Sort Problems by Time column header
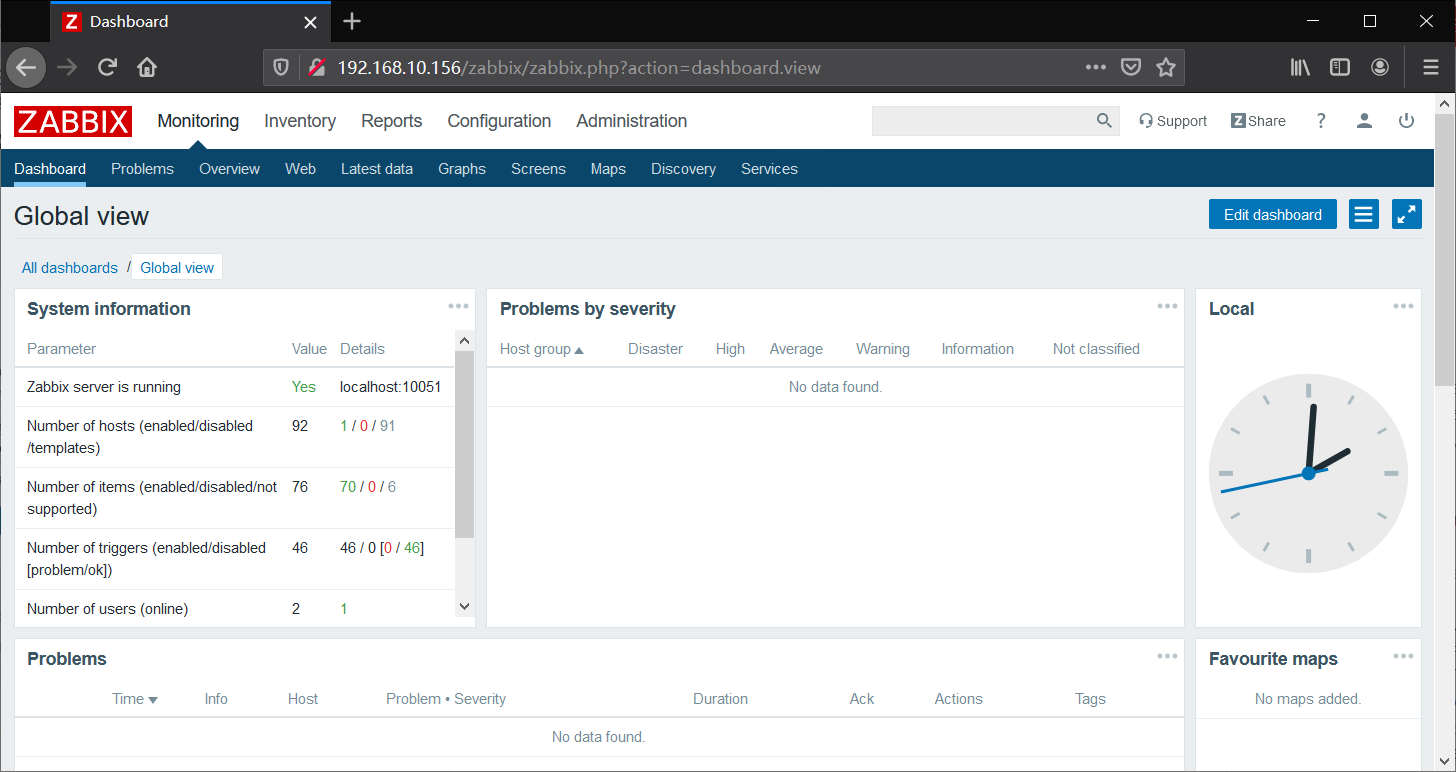The width and height of the screenshot is (1456, 772). (135, 699)
